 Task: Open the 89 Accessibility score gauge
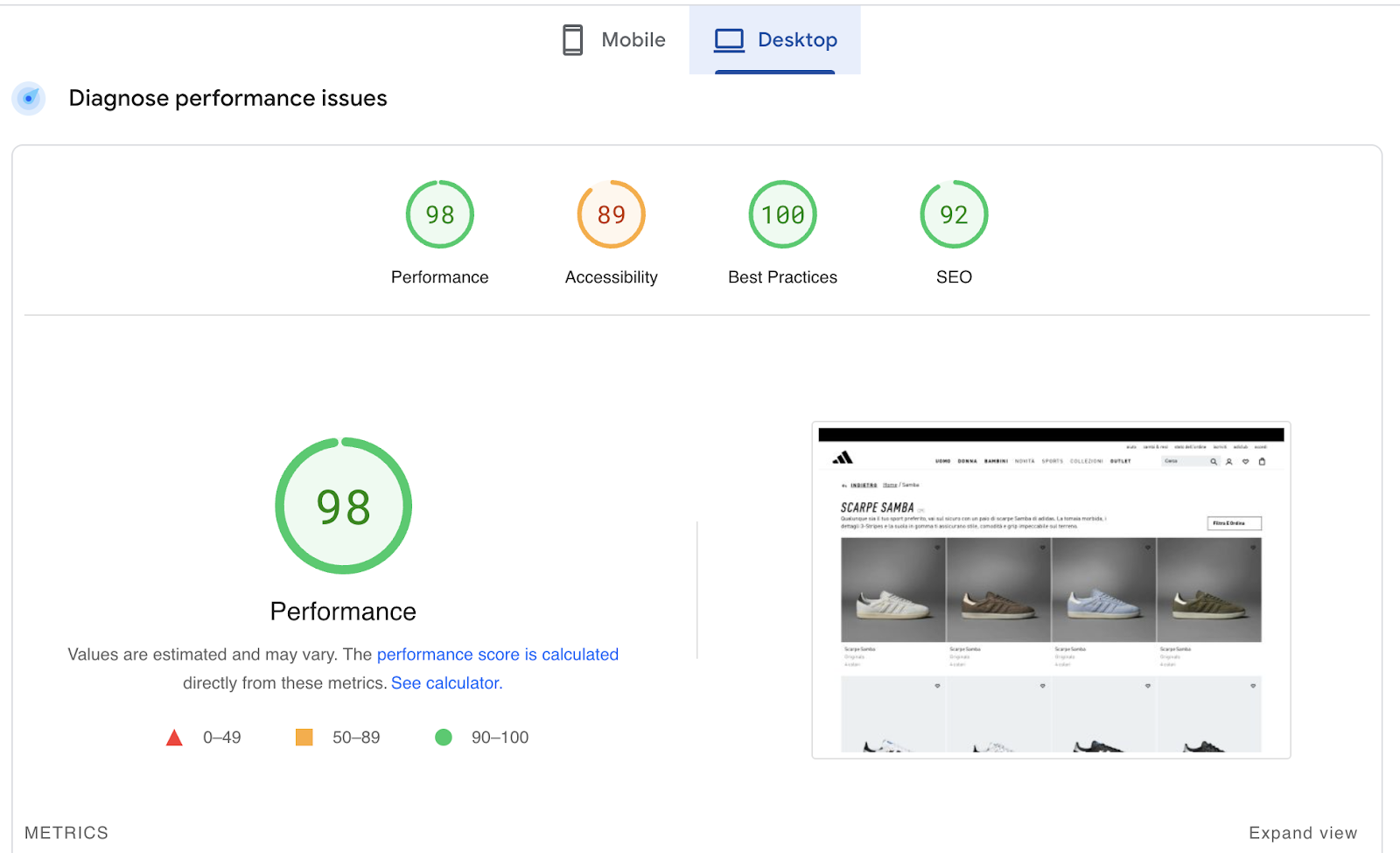[612, 214]
